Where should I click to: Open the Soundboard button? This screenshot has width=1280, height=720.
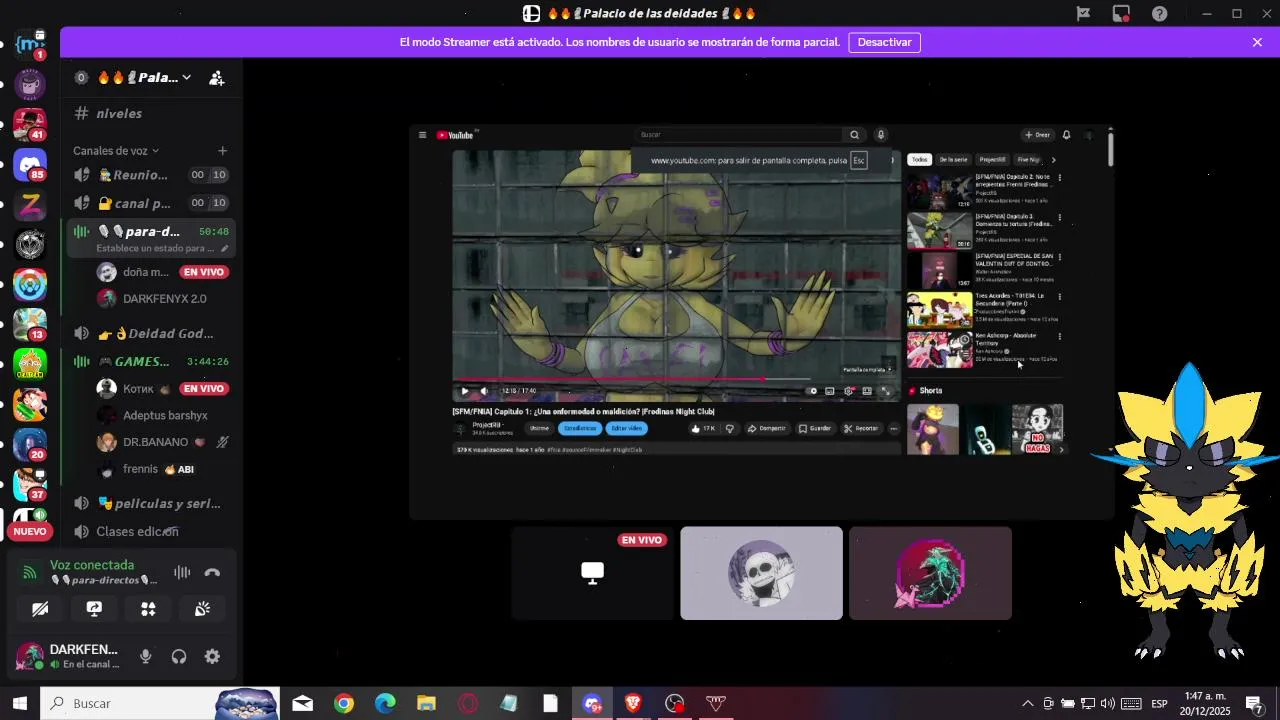click(202, 609)
